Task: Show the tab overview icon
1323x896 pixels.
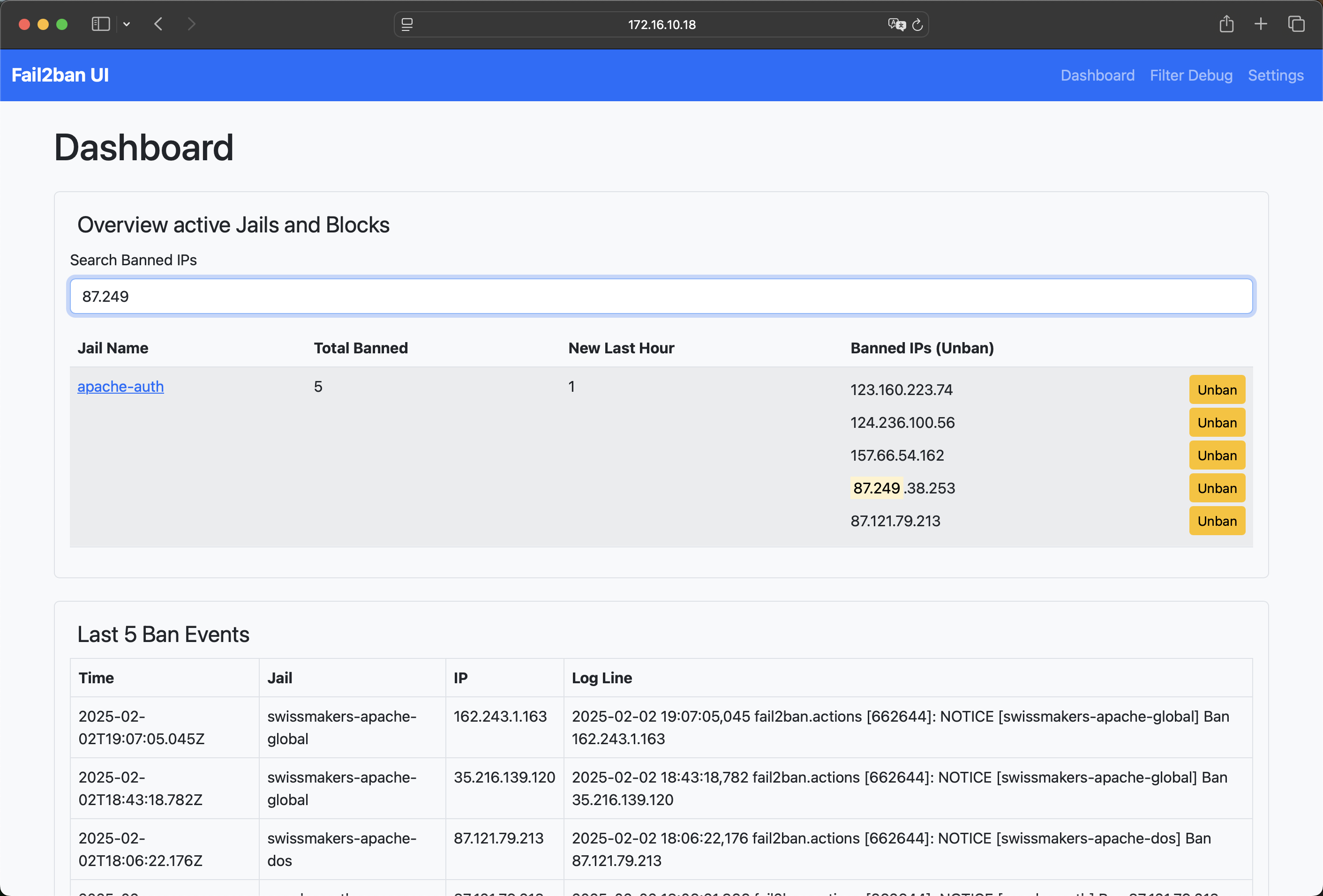Action: click(x=1296, y=24)
